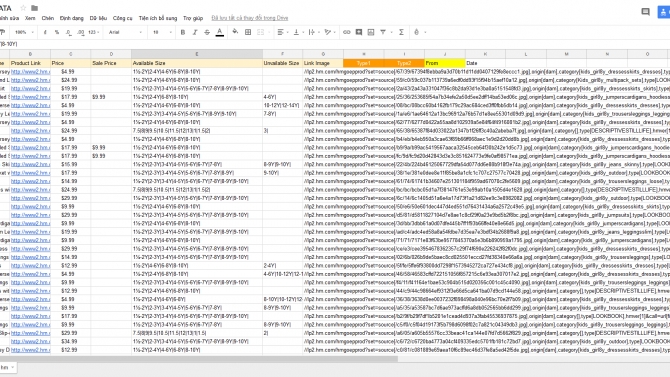
Task: Open the functions sigma menu
Action: click(x=401, y=32)
